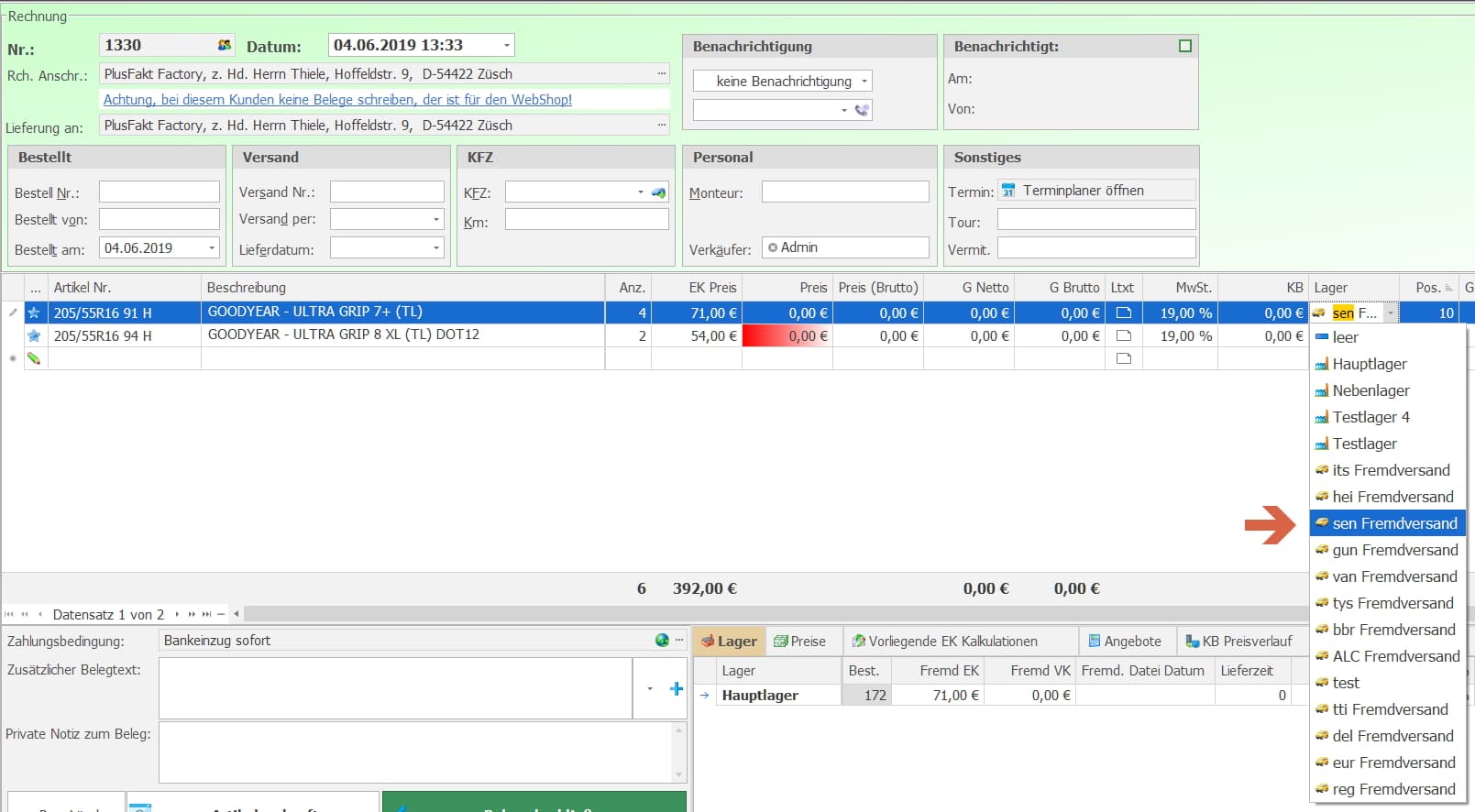Image resolution: width=1475 pixels, height=812 pixels.
Task: Open ellipsis button in Zahlungsbedingung field
Action: point(679,641)
